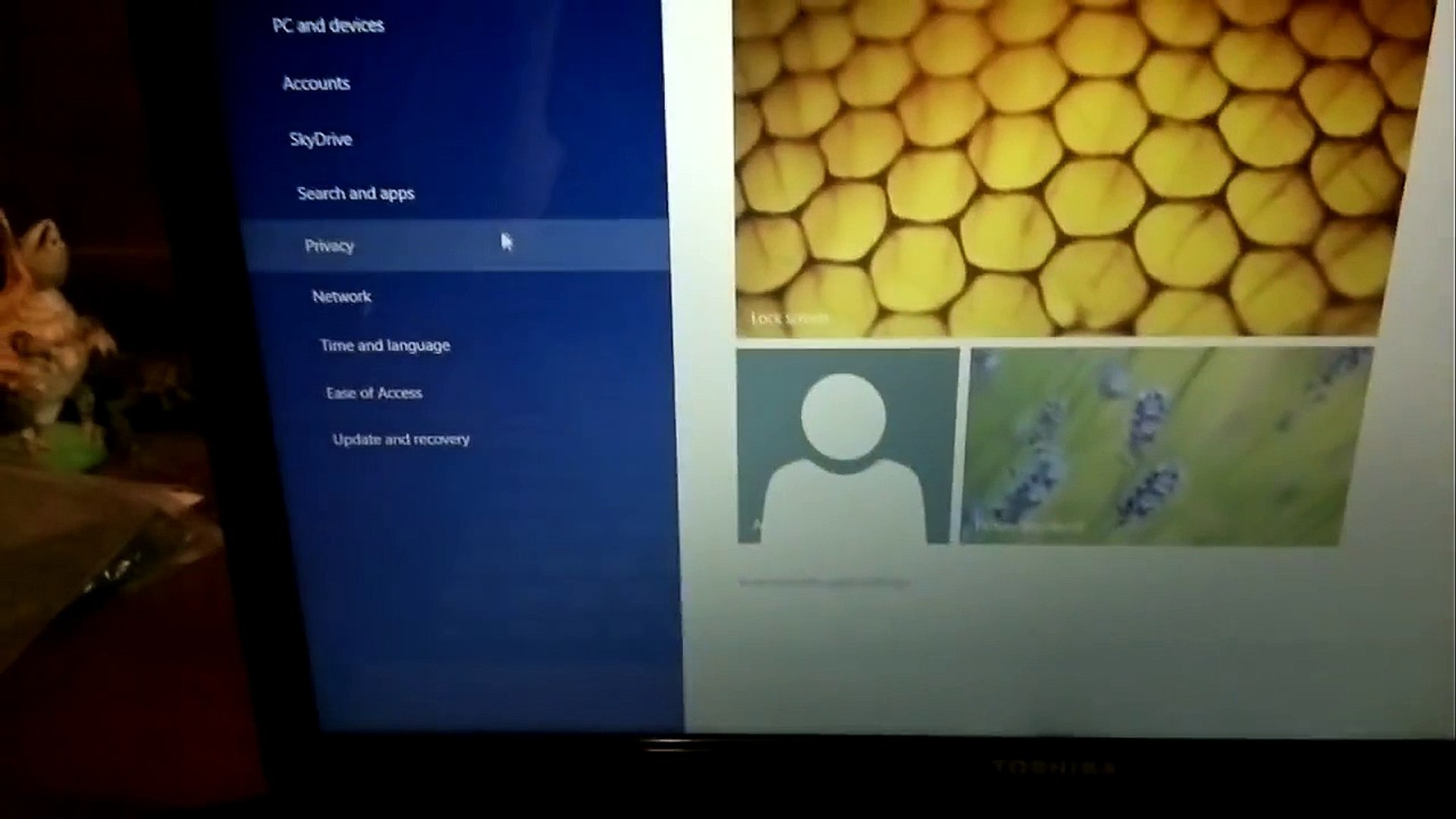The width and height of the screenshot is (1456, 819).
Task: Select the highlighted Privacy category
Action: (x=329, y=246)
